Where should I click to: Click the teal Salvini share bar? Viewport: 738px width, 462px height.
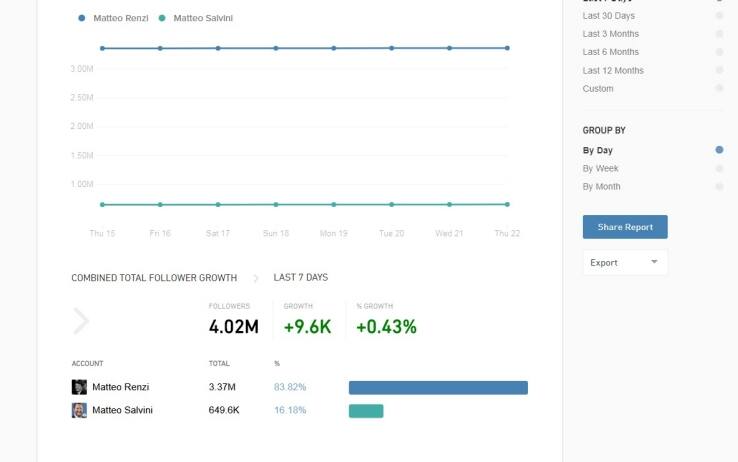click(366, 411)
